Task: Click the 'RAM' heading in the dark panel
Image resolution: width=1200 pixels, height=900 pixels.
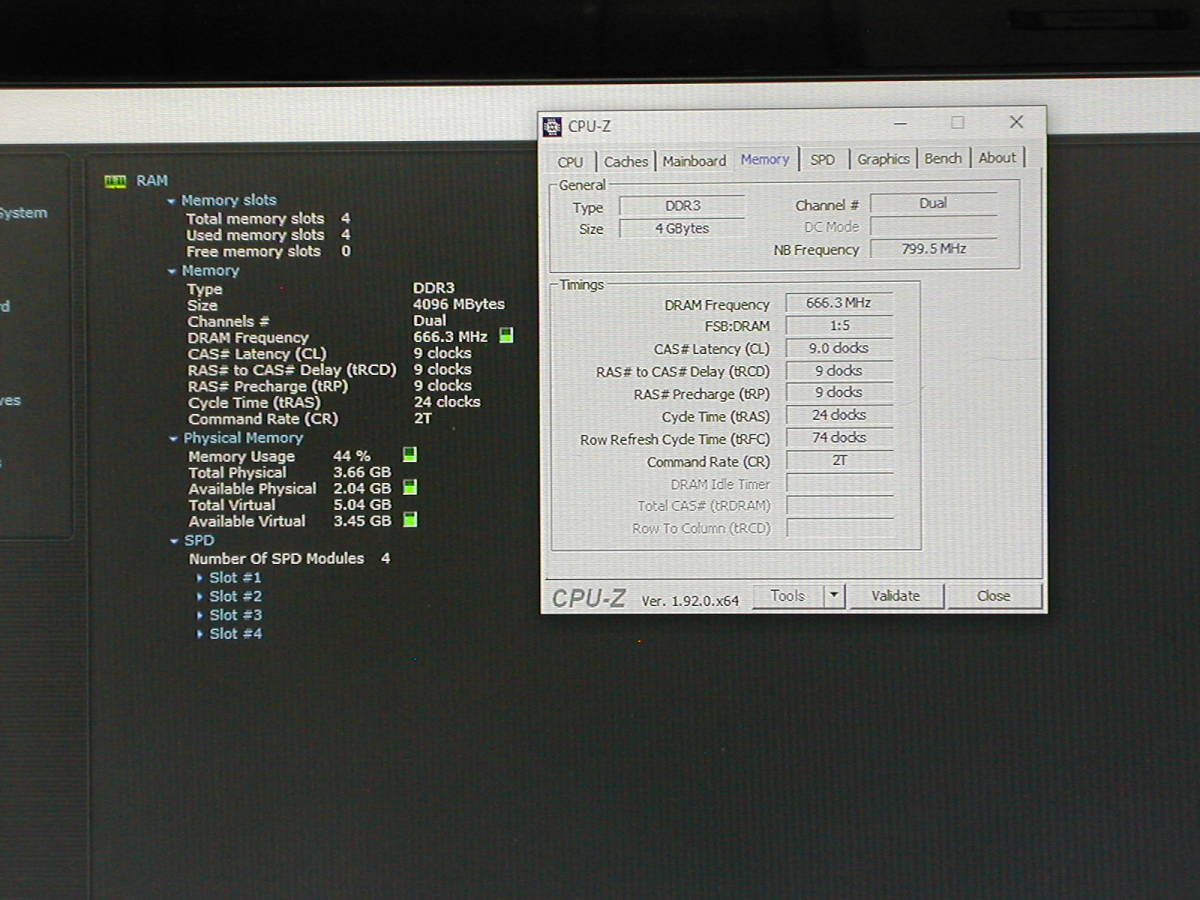Action: coord(152,181)
